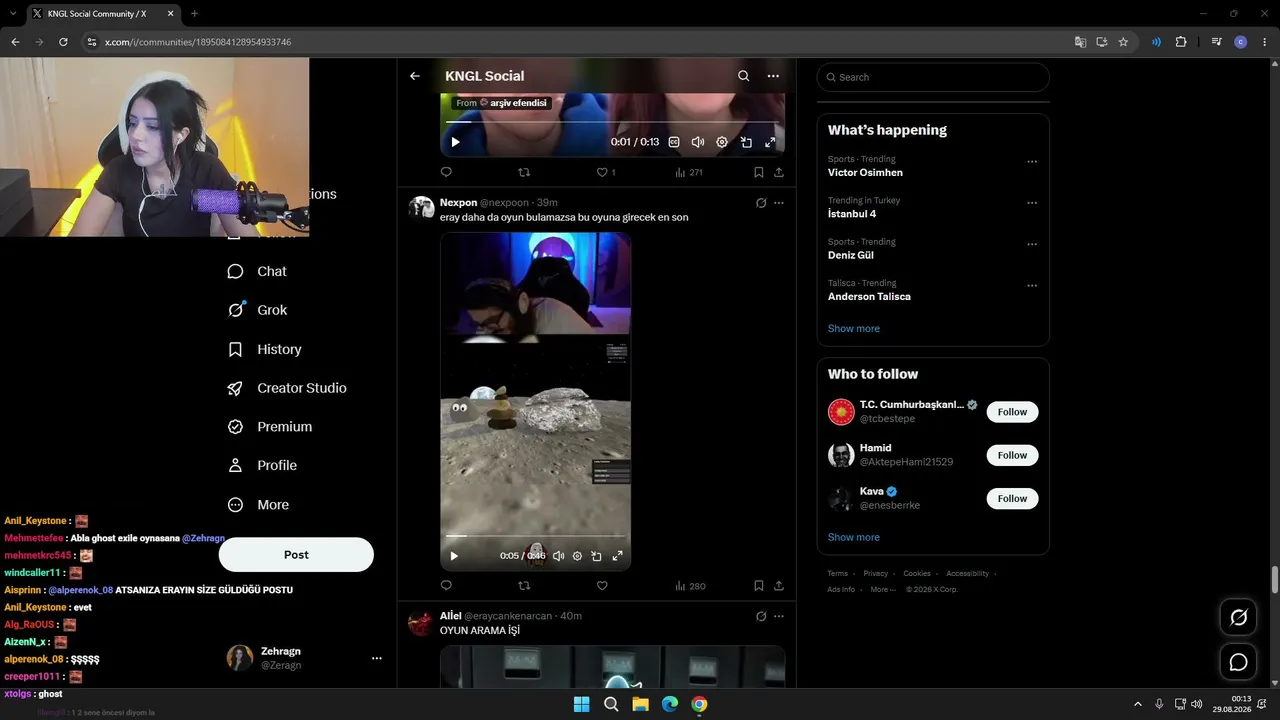
Task: Open Chrome three-dot menu
Action: [1265, 42]
